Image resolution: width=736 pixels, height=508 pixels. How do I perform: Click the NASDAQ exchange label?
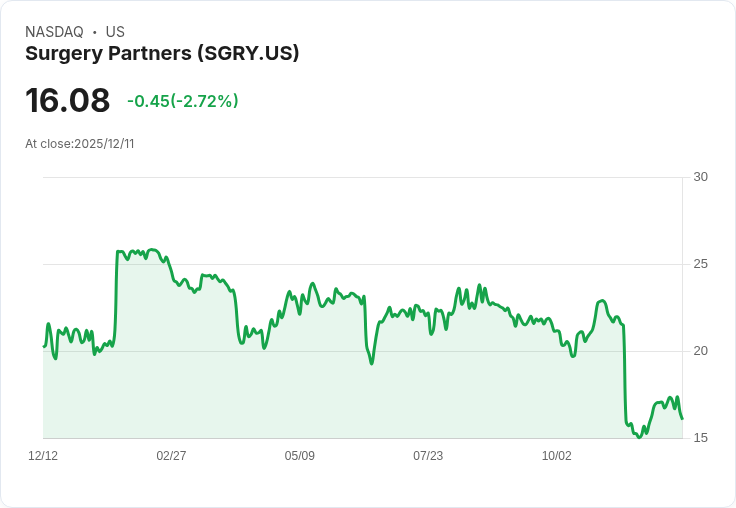[x=54, y=32]
